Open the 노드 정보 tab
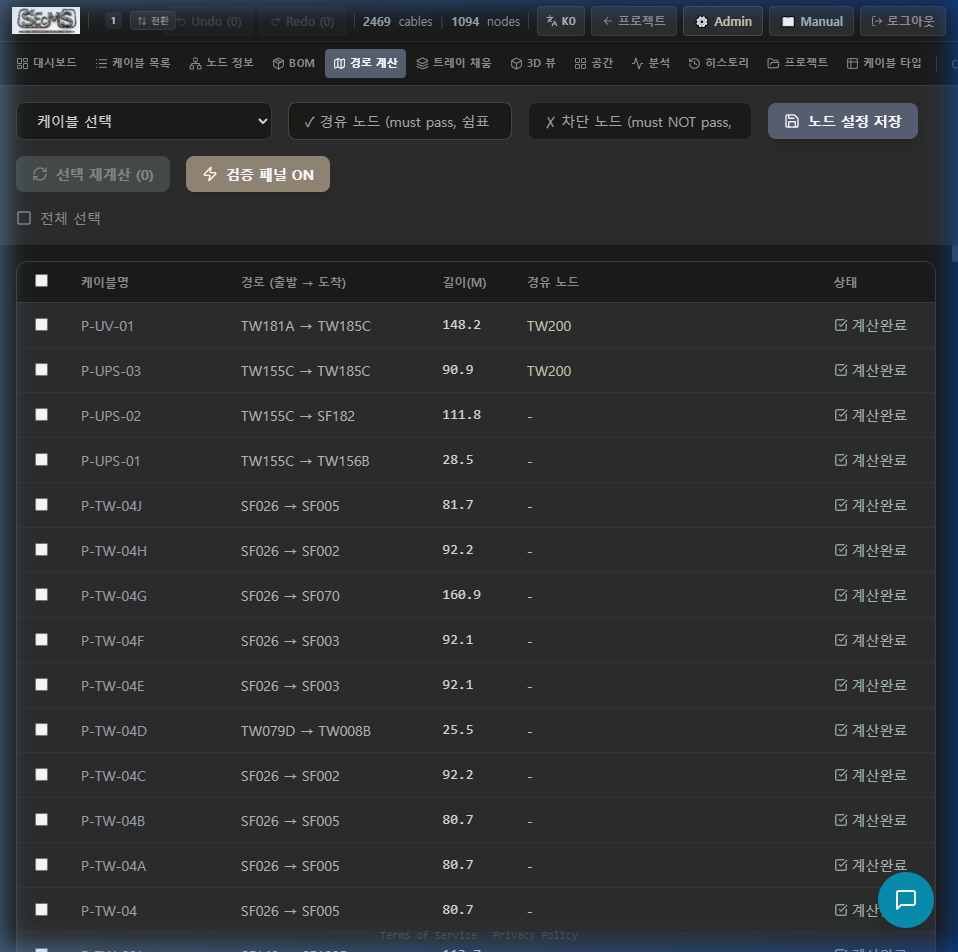The height and width of the screenshot is (952, 958). click(x=221, y=63)
